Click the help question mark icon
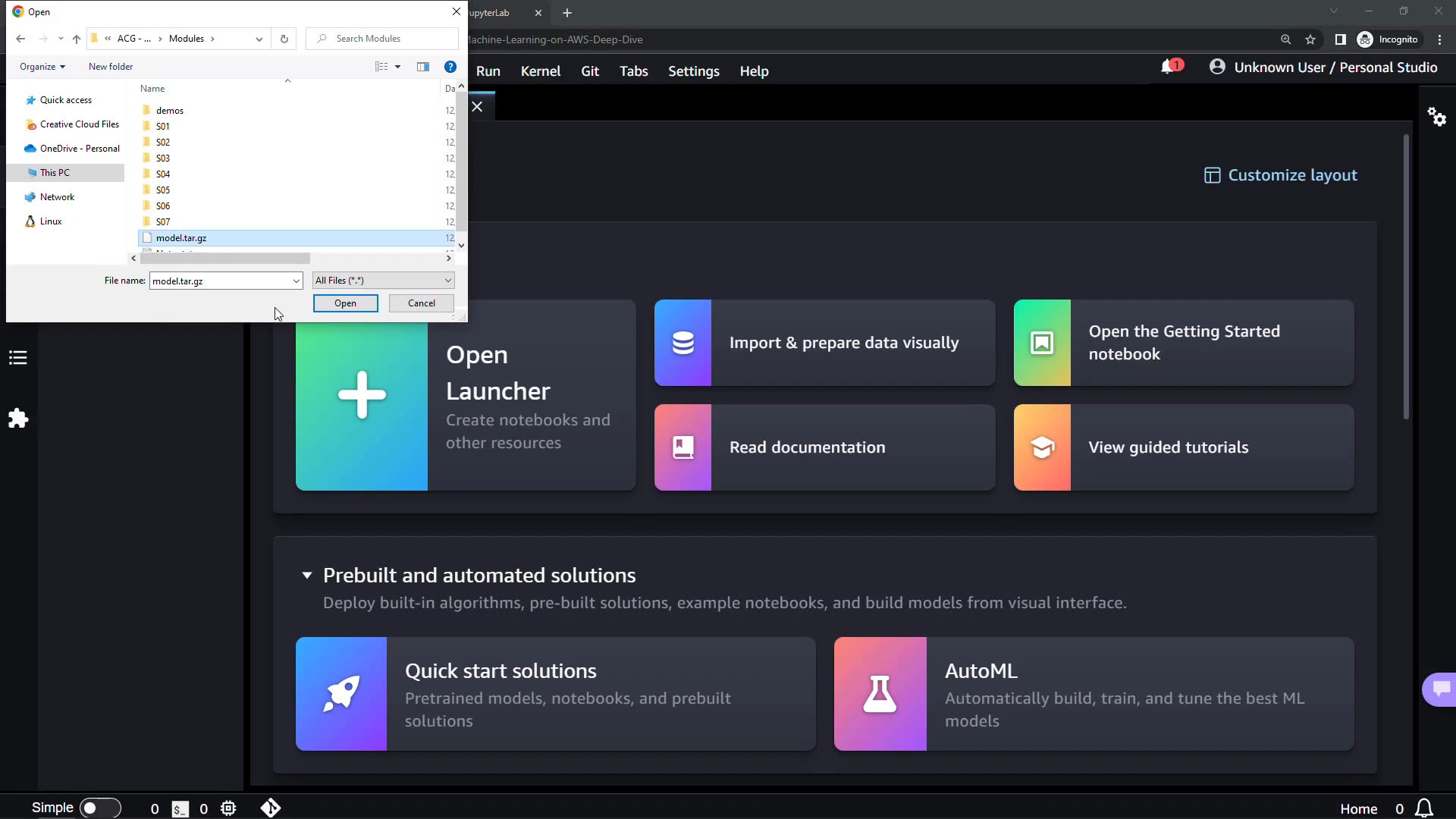Viewport: 1456px width, 819px height. click(450, 67)
